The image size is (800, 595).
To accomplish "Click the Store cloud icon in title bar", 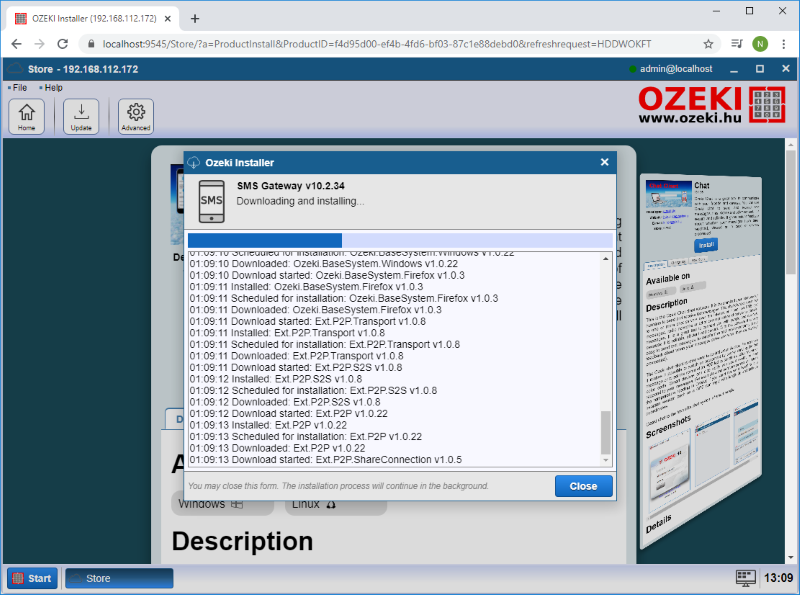I will [15, 69].
